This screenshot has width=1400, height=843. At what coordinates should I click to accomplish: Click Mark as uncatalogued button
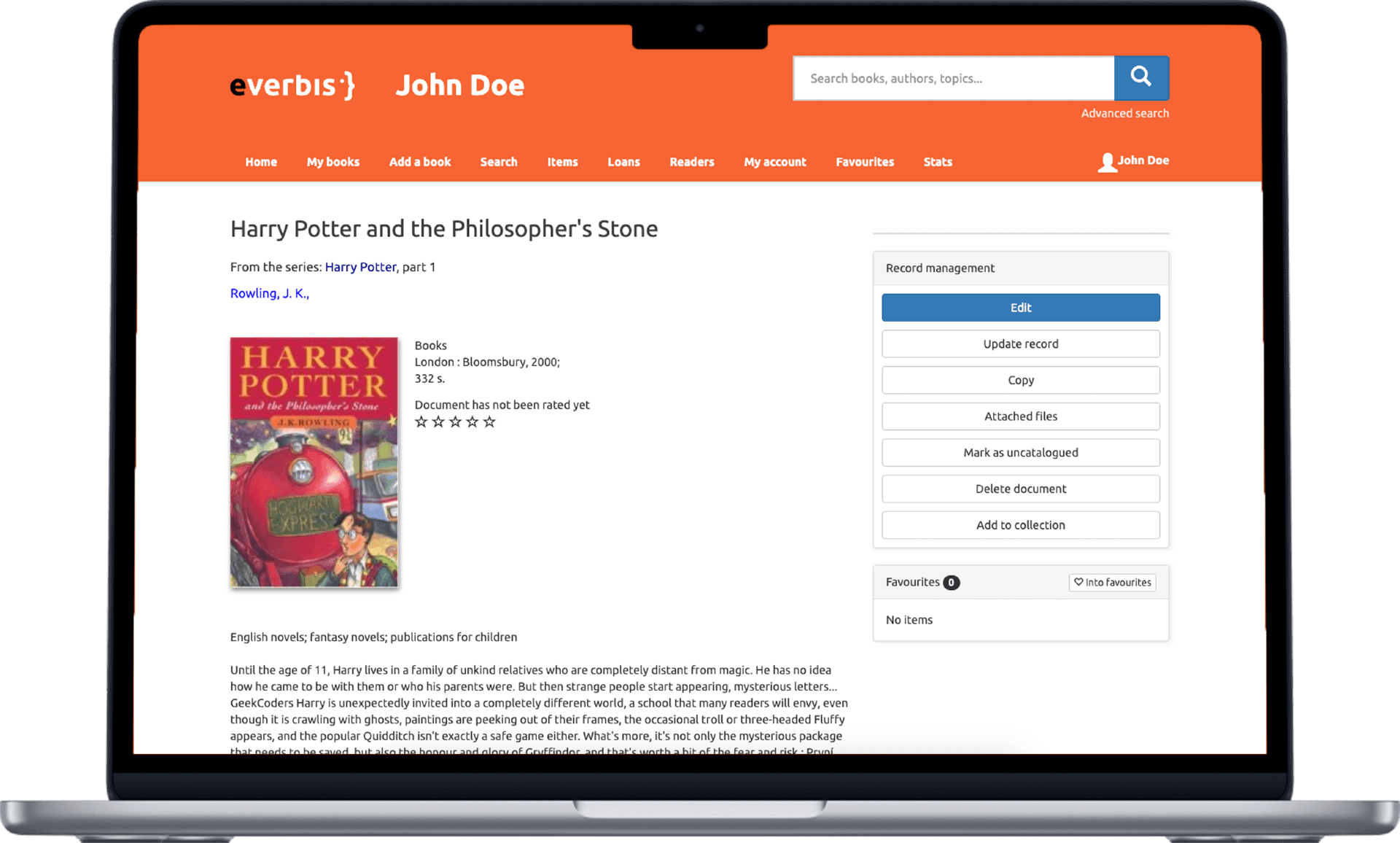coord(1021,453)
